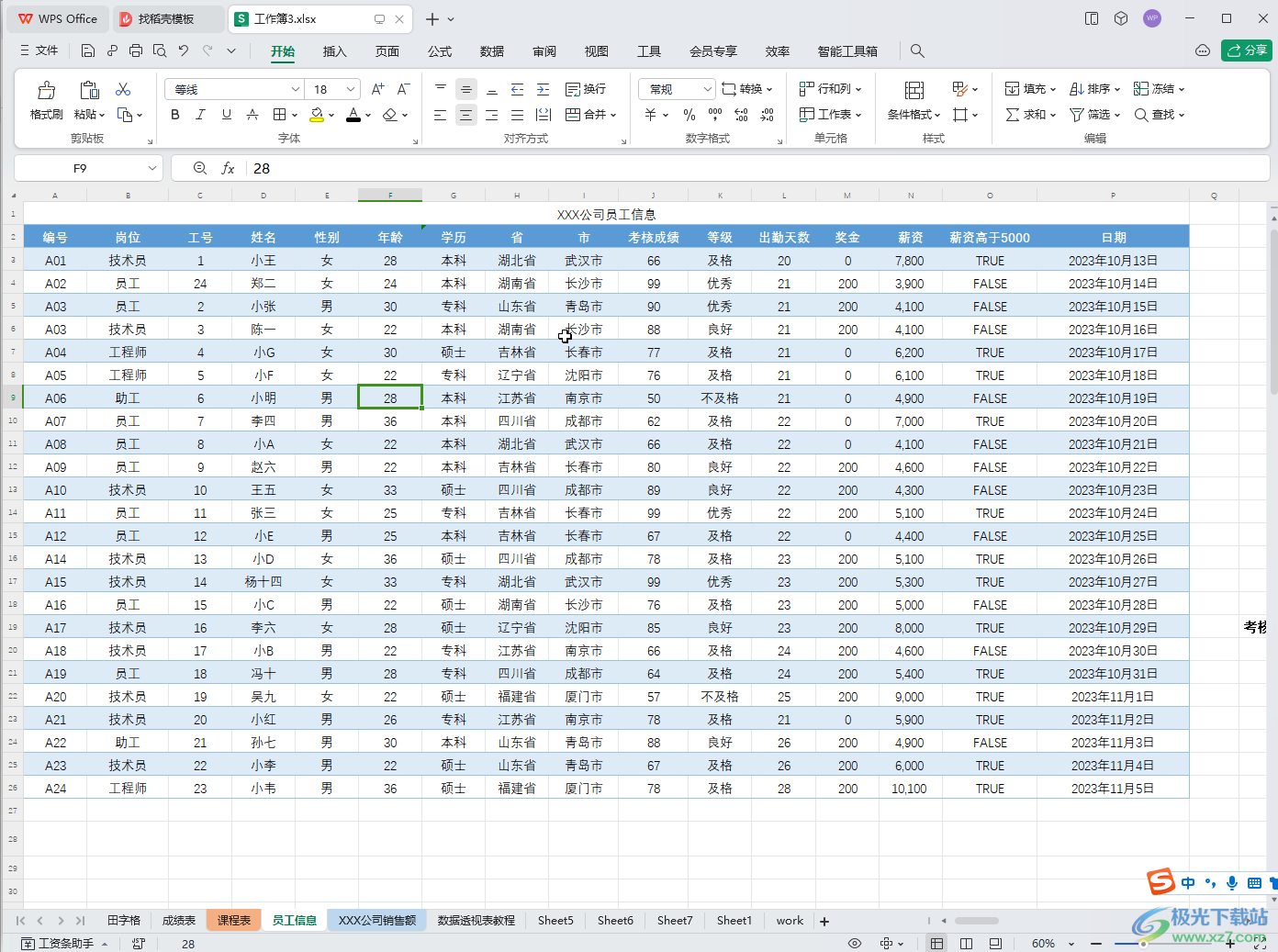This screenshot has height=952, width=1278.
Task: Toggle middle vertical alignment
Action: click(x=466, y=89)
